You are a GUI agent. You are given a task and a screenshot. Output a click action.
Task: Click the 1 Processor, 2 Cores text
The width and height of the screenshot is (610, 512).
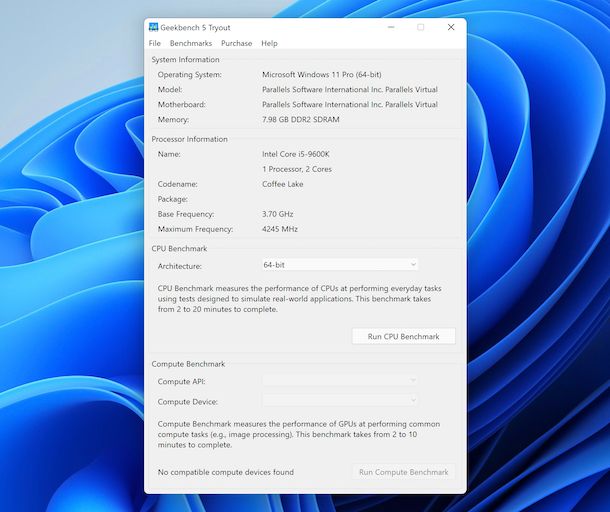point(297,169)
